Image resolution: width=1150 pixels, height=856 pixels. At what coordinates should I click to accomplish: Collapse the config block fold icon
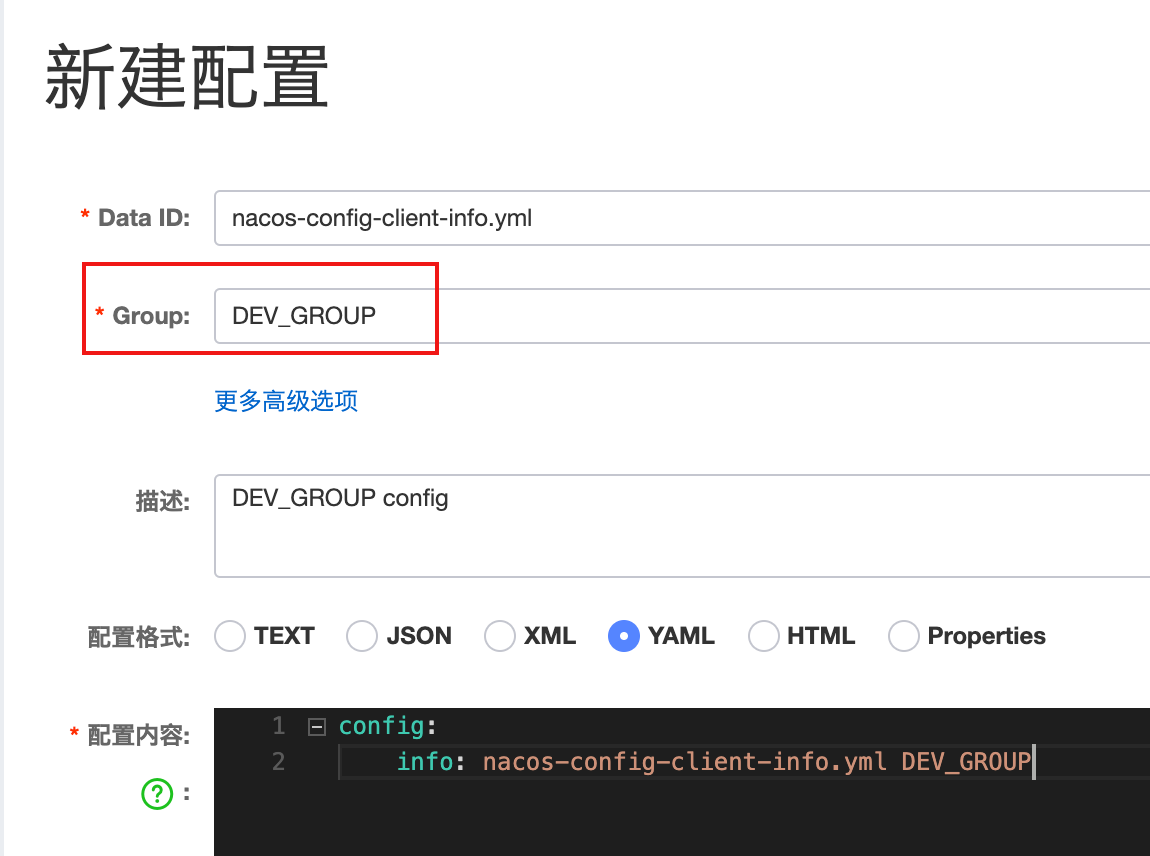point(317,727)
